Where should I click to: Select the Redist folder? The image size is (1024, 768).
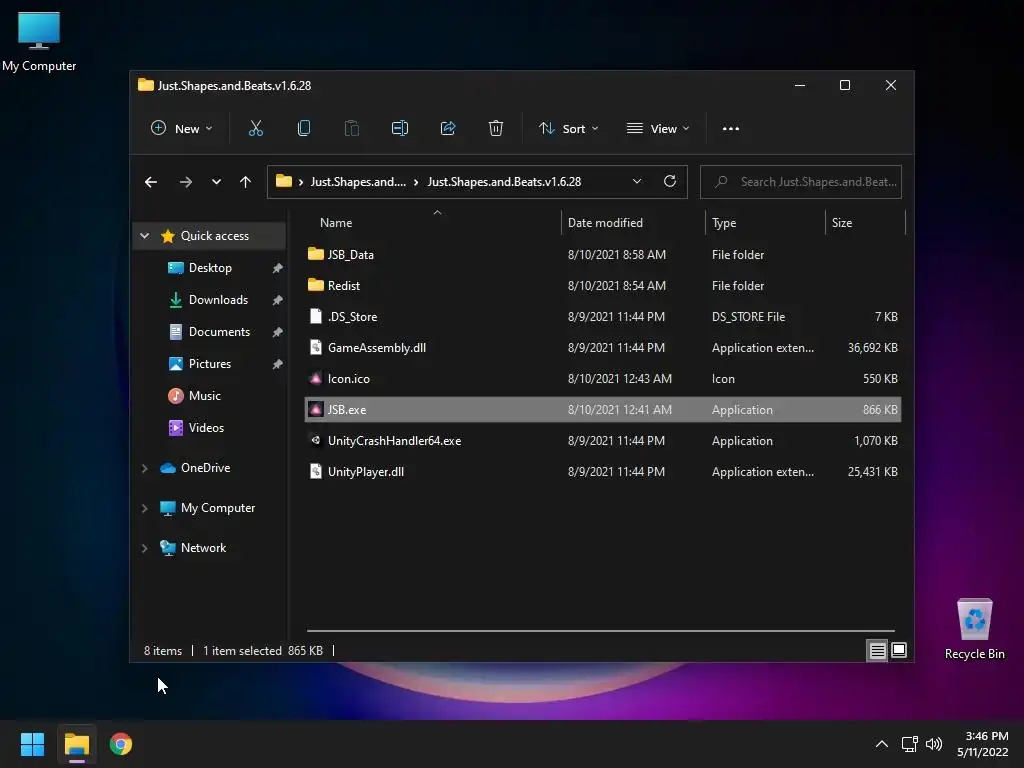(x=603, y=285)
